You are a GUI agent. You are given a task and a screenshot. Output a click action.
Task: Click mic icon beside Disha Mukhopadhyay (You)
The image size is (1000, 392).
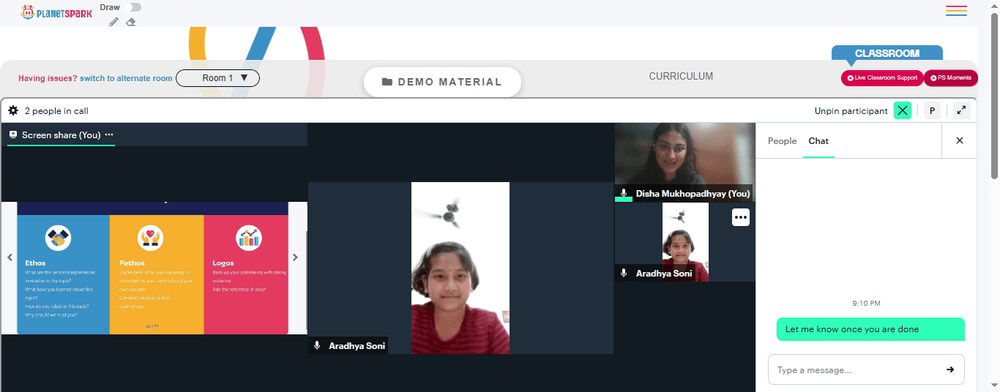624,193
